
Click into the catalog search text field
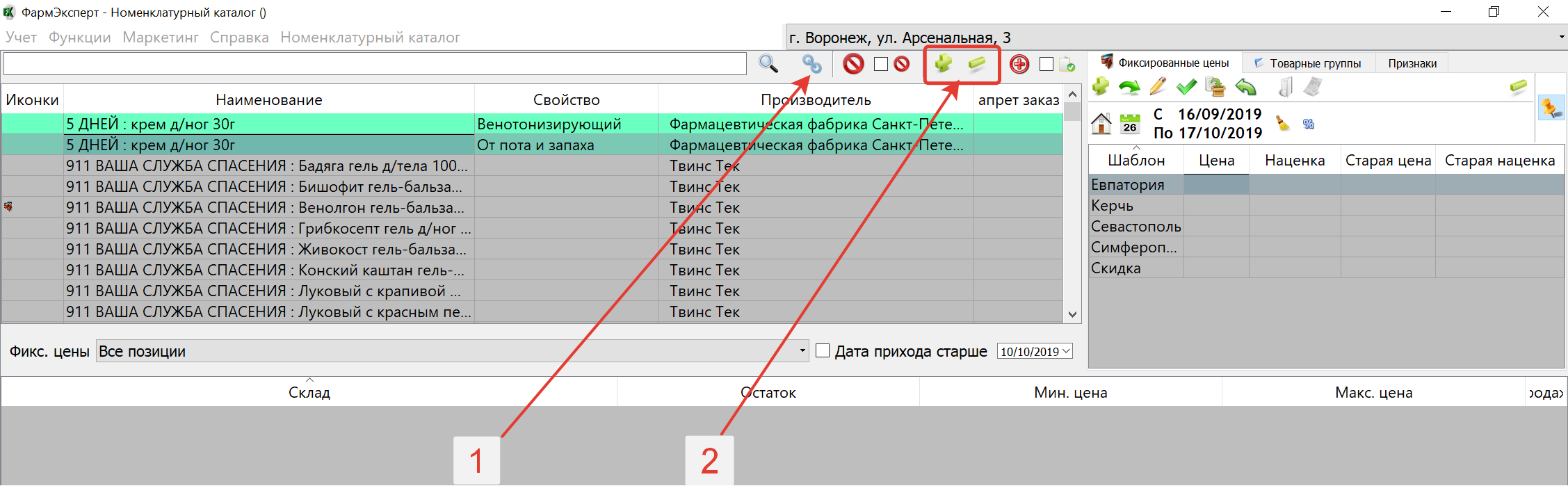click(374, 64)
